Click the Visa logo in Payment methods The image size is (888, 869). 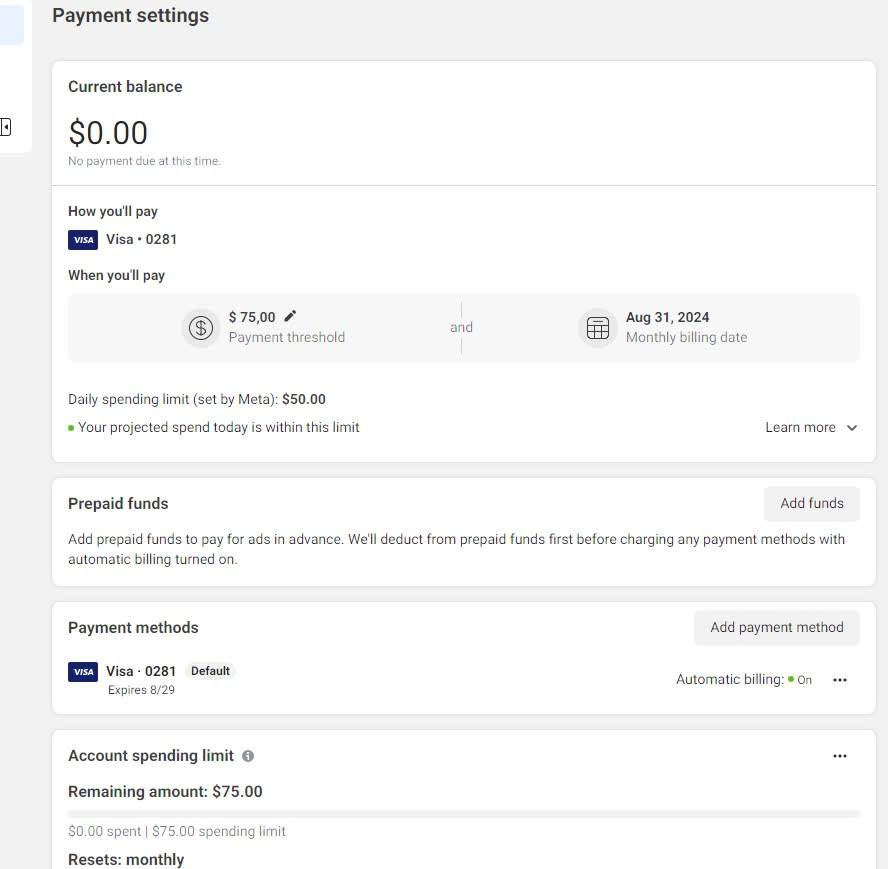[x=83, y=672]
